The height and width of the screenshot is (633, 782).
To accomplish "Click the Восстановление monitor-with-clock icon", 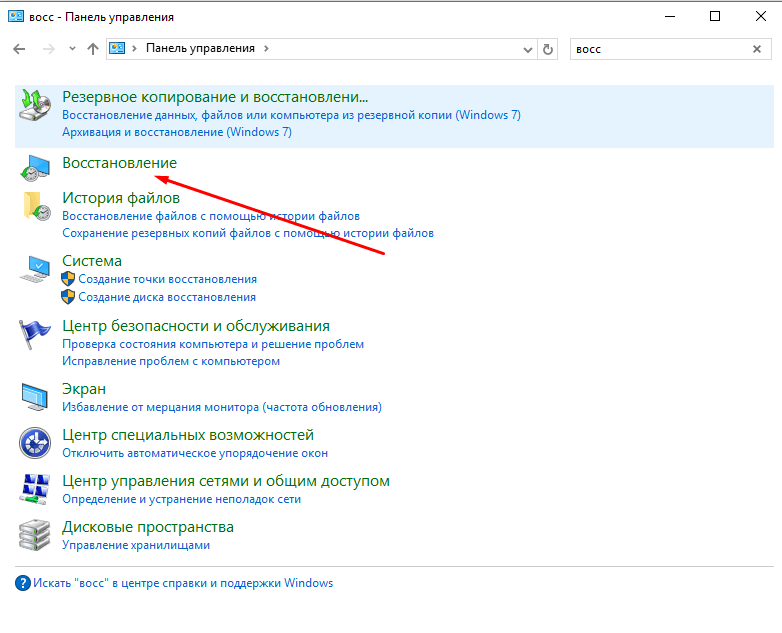I will coord(35,168).
